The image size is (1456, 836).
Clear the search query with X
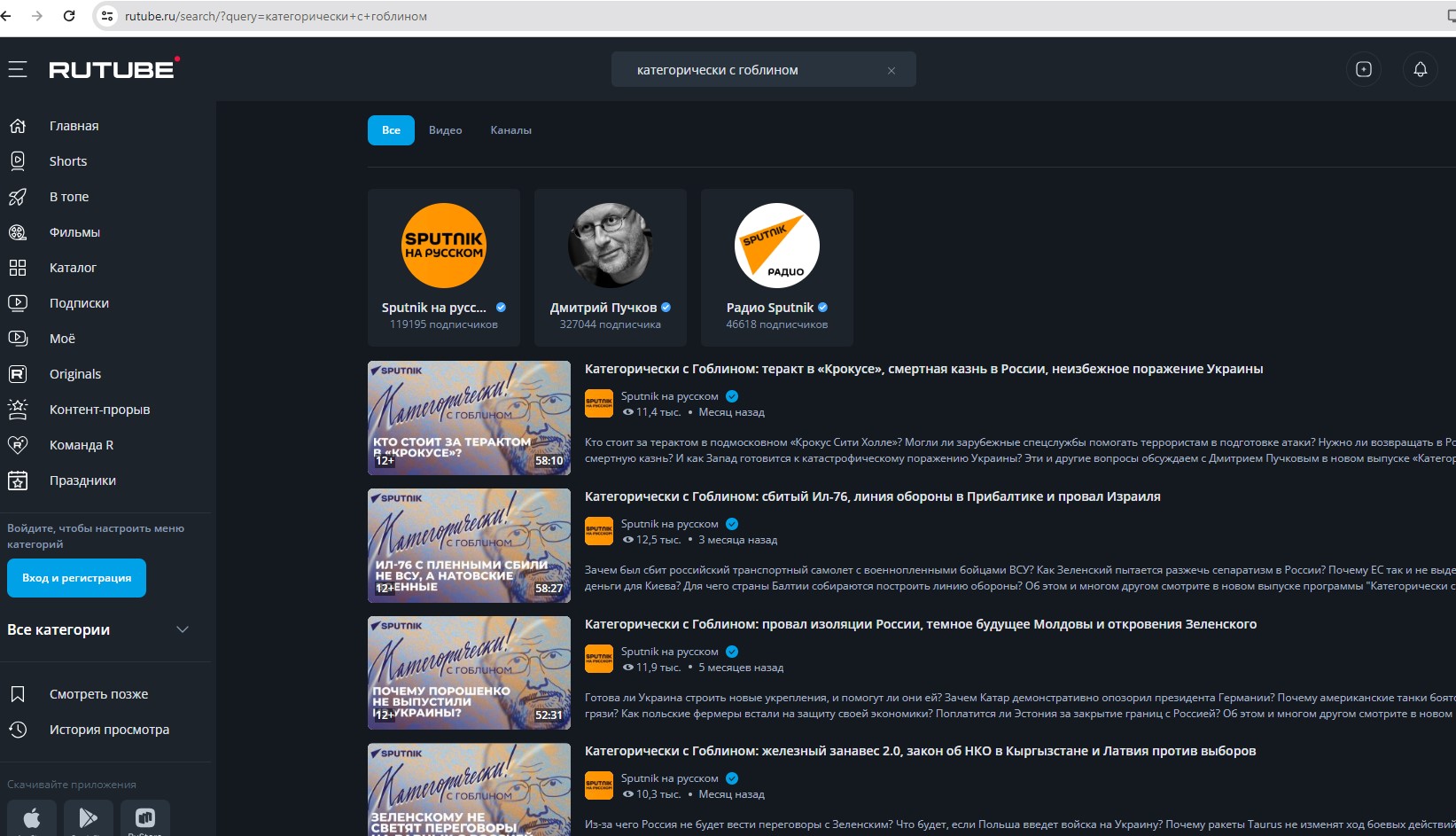click(892, 71)
